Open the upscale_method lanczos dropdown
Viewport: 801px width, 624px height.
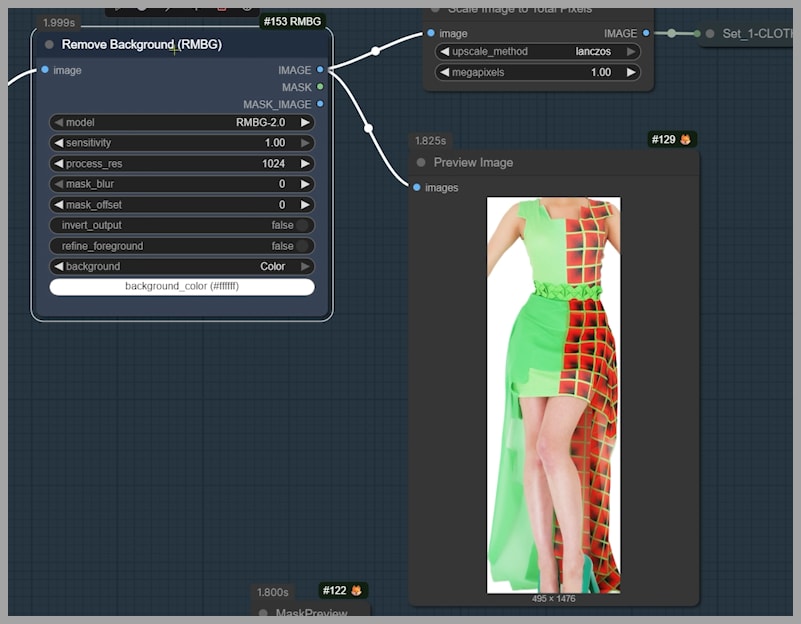[x=538, y=51]
